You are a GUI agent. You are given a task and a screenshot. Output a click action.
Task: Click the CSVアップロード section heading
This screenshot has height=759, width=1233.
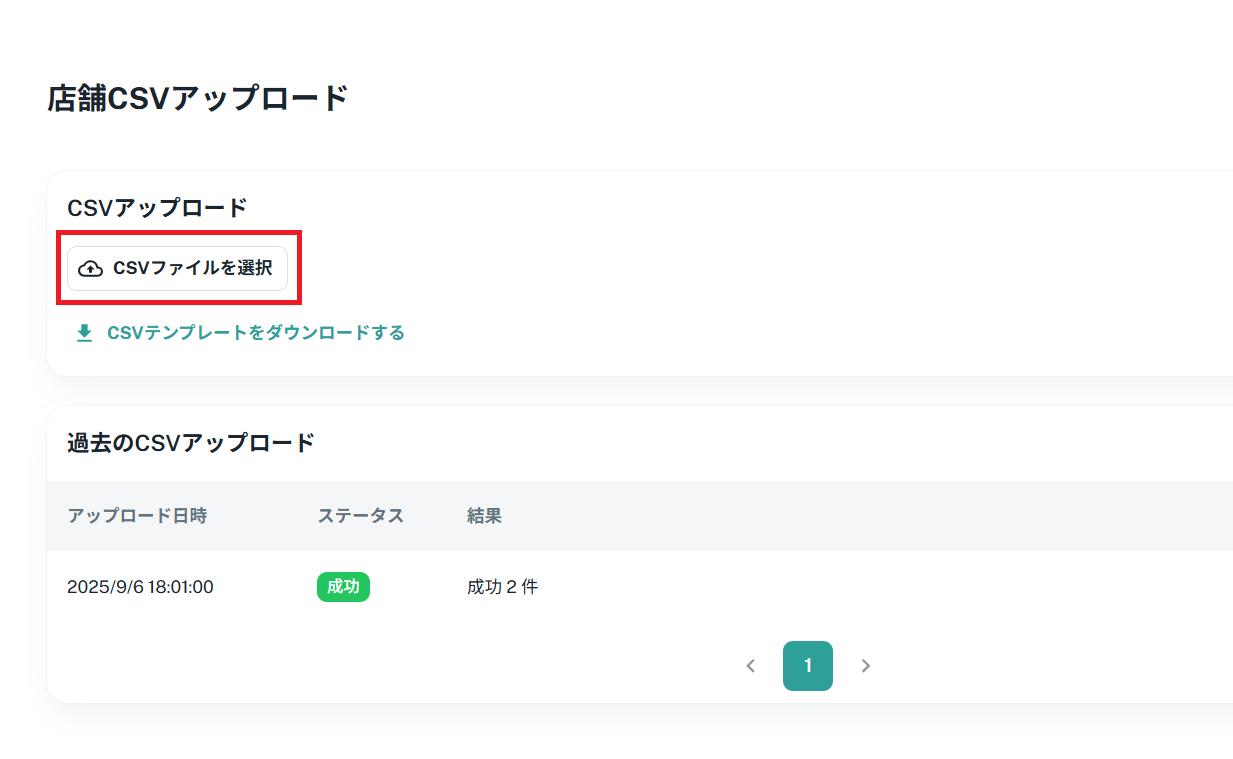(157, 208)
